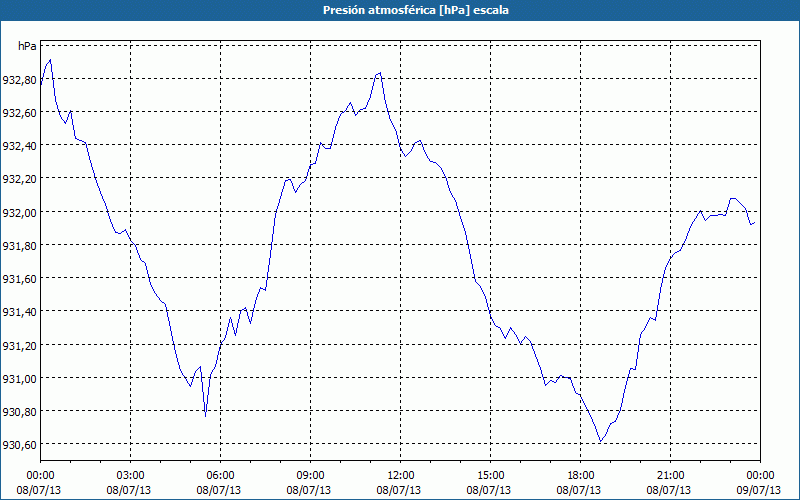The width and height of the screenshot is (800, 500).
Task: Click the 08/07/13 date under 06:00
Action: click(x=218, y=490)
